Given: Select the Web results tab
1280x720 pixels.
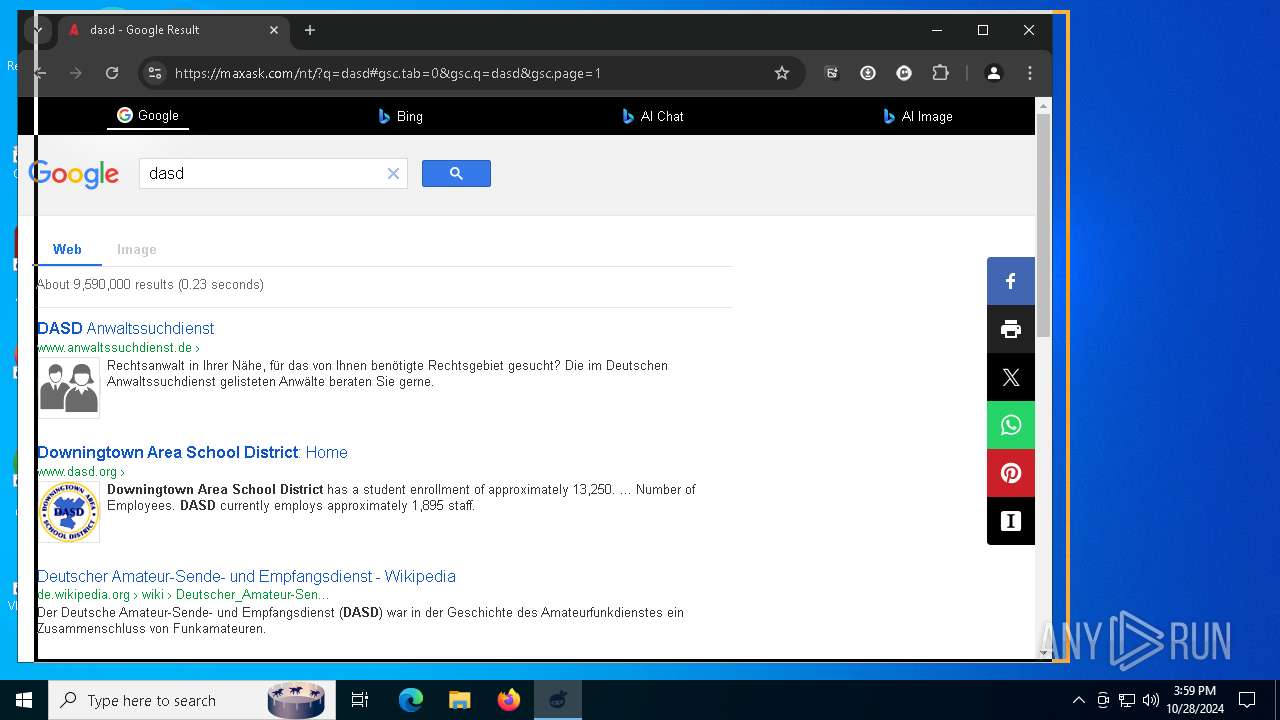Looking at the screenshot, I should tap(67, 249).
